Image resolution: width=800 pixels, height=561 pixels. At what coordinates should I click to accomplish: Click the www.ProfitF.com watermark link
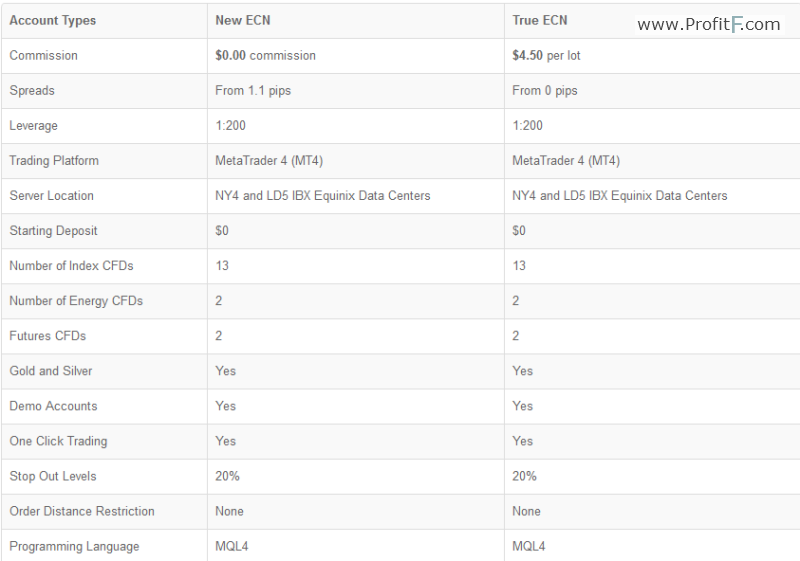coord(709,24)
